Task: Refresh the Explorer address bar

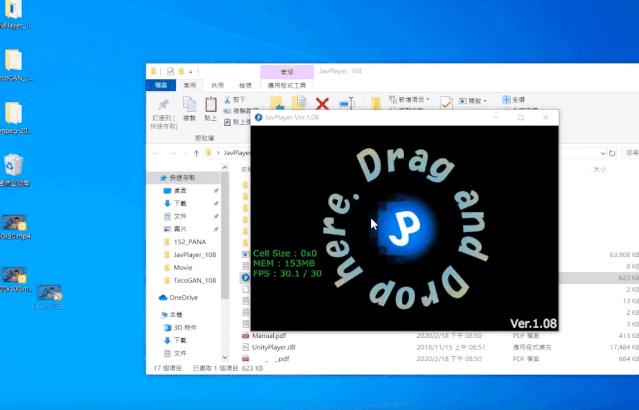Action: pyautogui.click(x=612, y=153)
